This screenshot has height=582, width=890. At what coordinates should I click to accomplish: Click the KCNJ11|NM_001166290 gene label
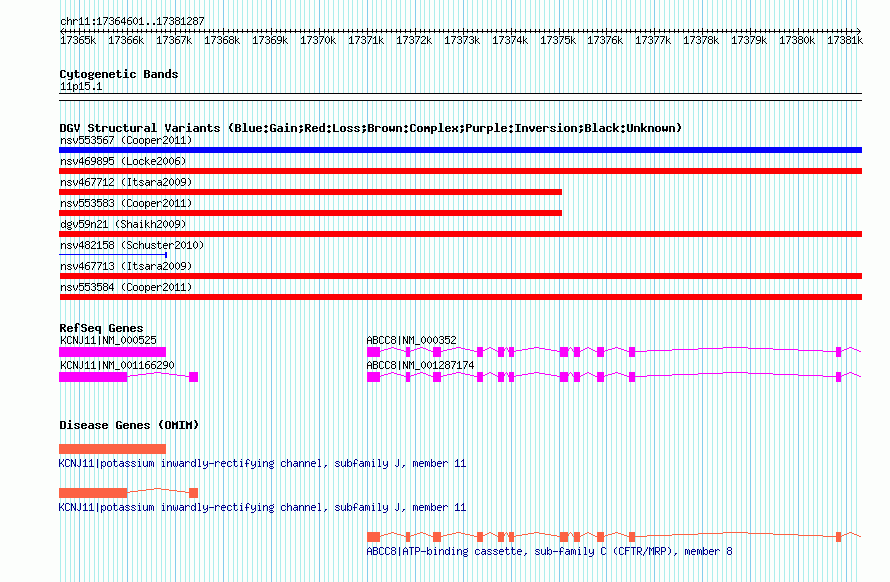(x=117, y=365)
